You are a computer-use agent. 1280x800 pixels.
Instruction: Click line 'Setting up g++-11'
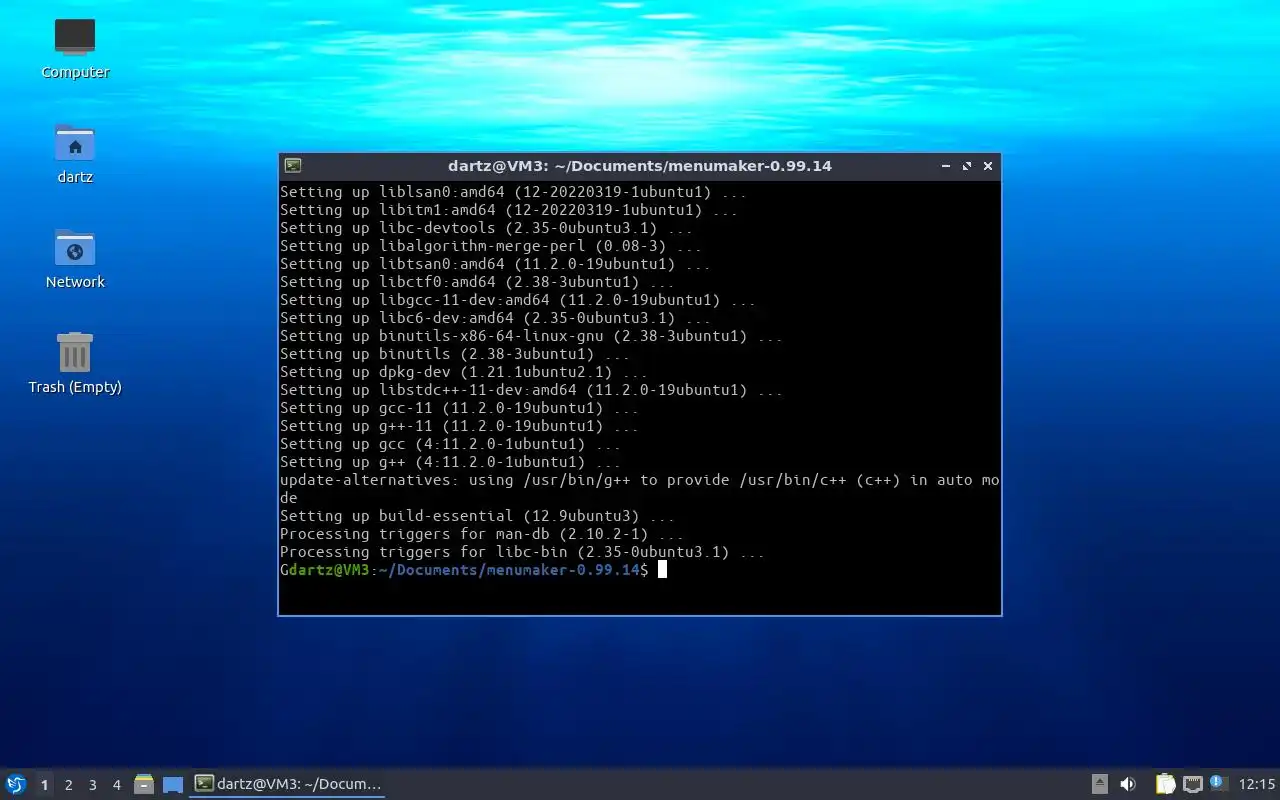click(x=459, y=426)
